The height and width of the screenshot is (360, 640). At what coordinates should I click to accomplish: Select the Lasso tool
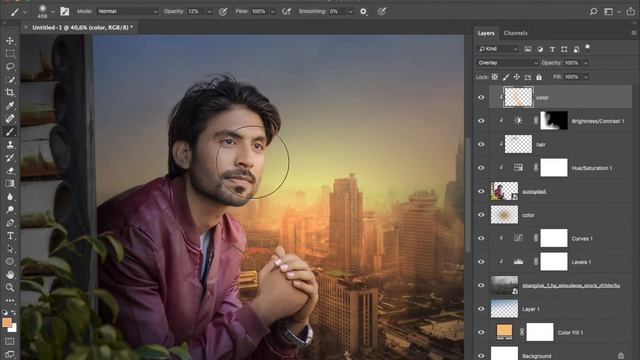click(10, 67)
